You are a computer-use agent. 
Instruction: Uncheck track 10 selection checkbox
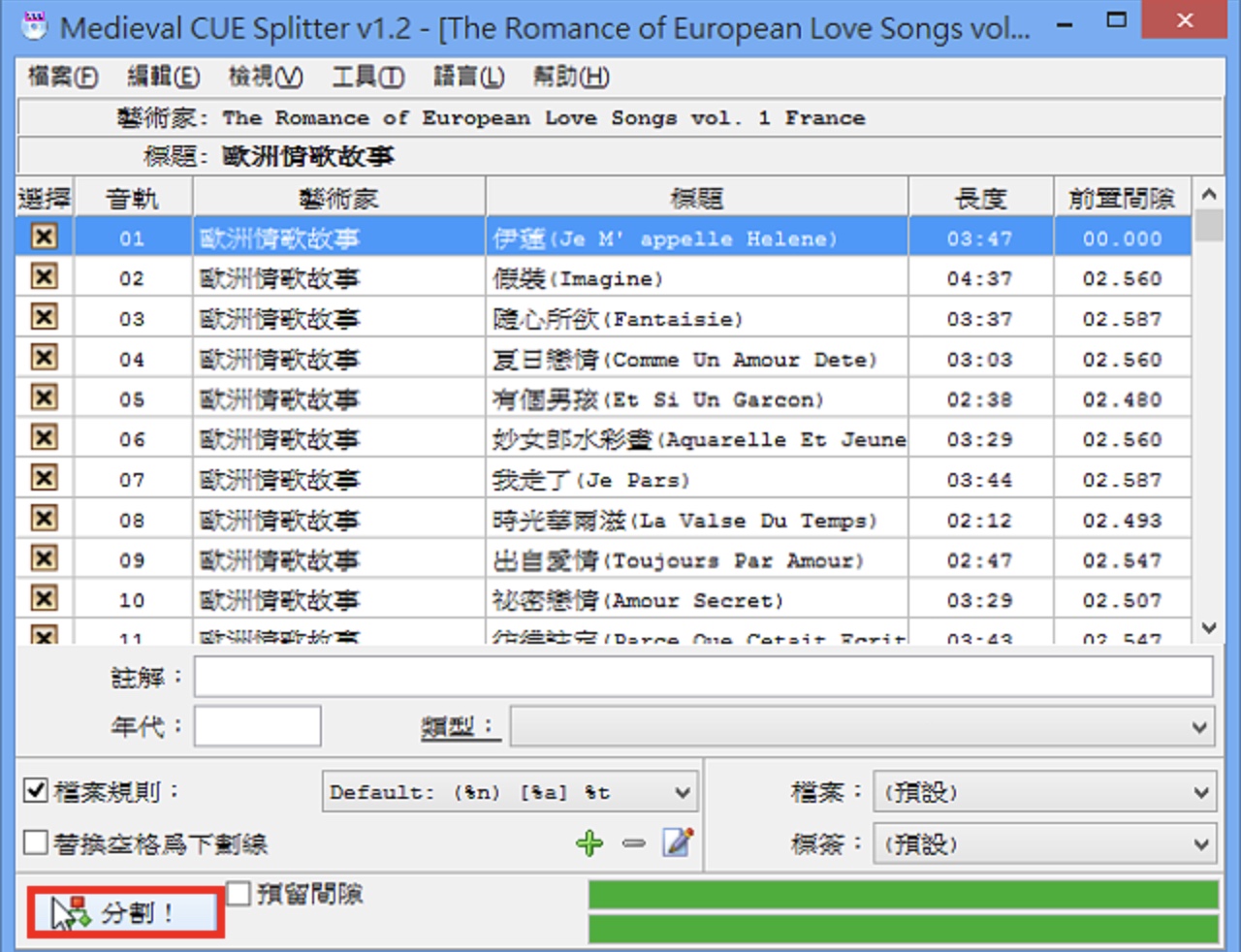44,599
